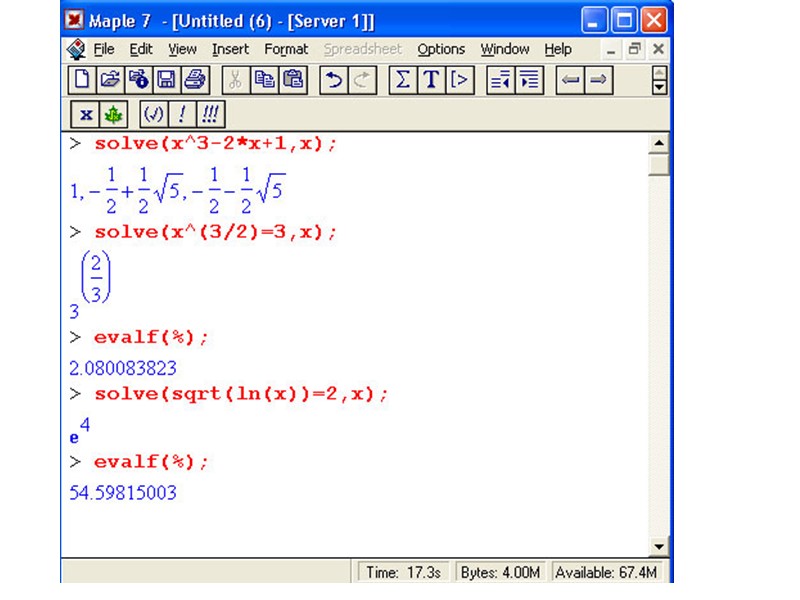Screen dimensions: 800x600
Task: Go back with left arrow icon
Action: point(570,80)
